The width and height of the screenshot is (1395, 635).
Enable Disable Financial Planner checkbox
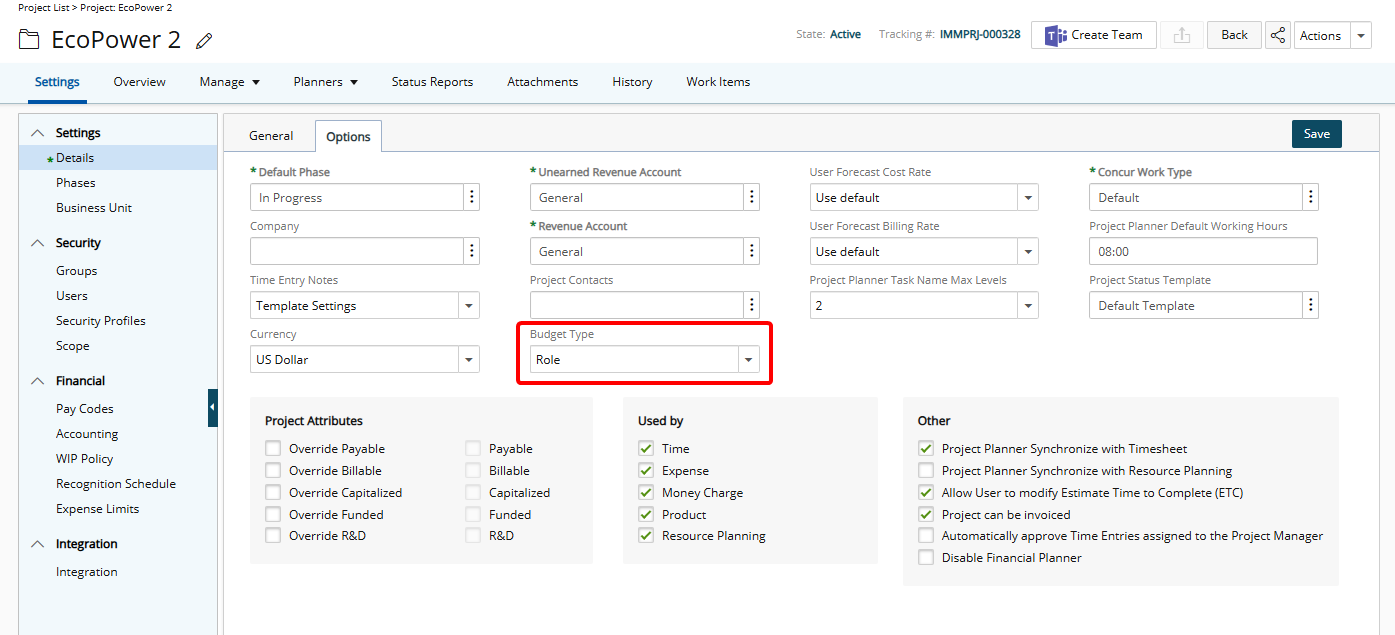coord(926,558)
